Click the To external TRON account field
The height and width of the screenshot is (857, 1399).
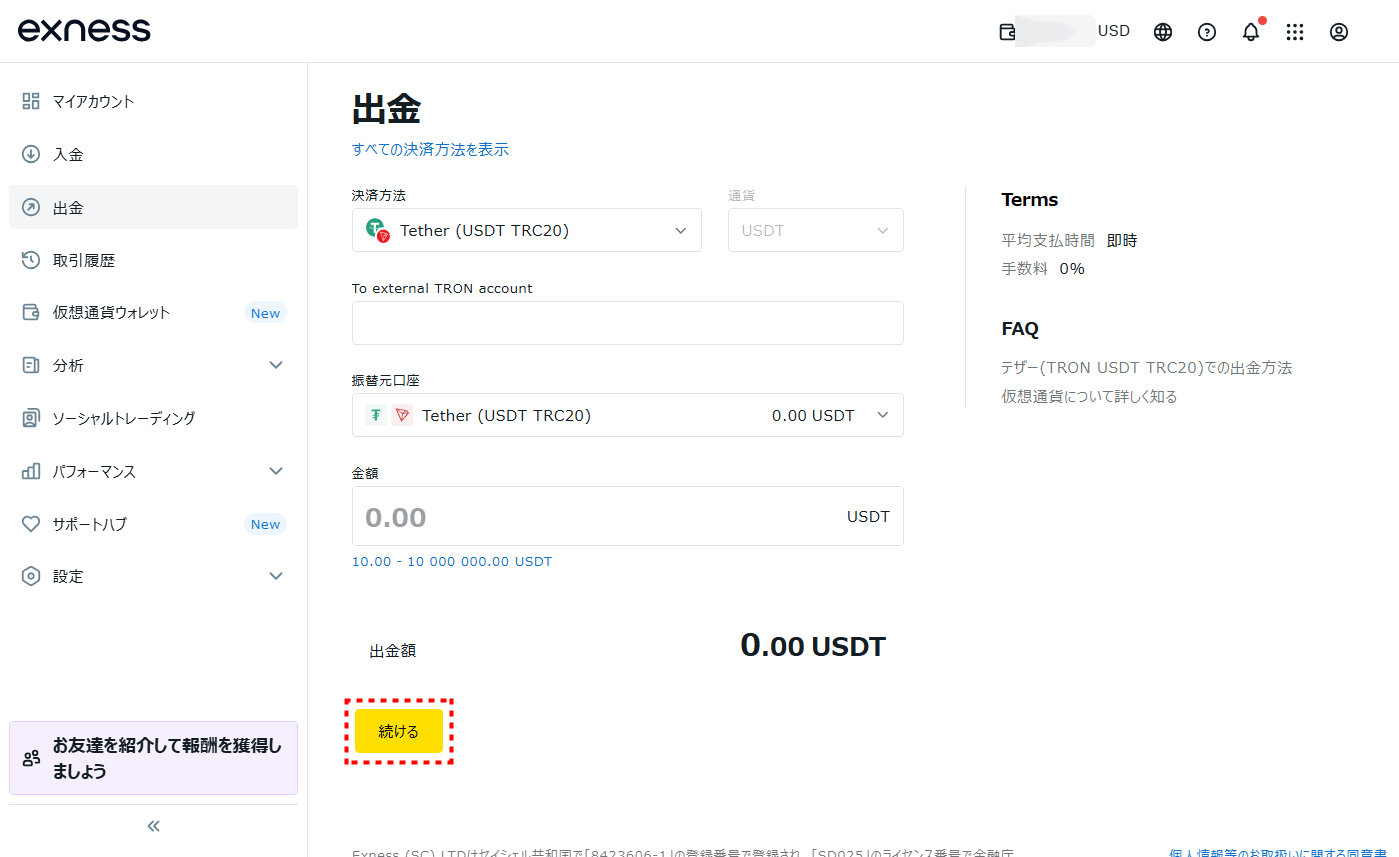pos(628,323)
